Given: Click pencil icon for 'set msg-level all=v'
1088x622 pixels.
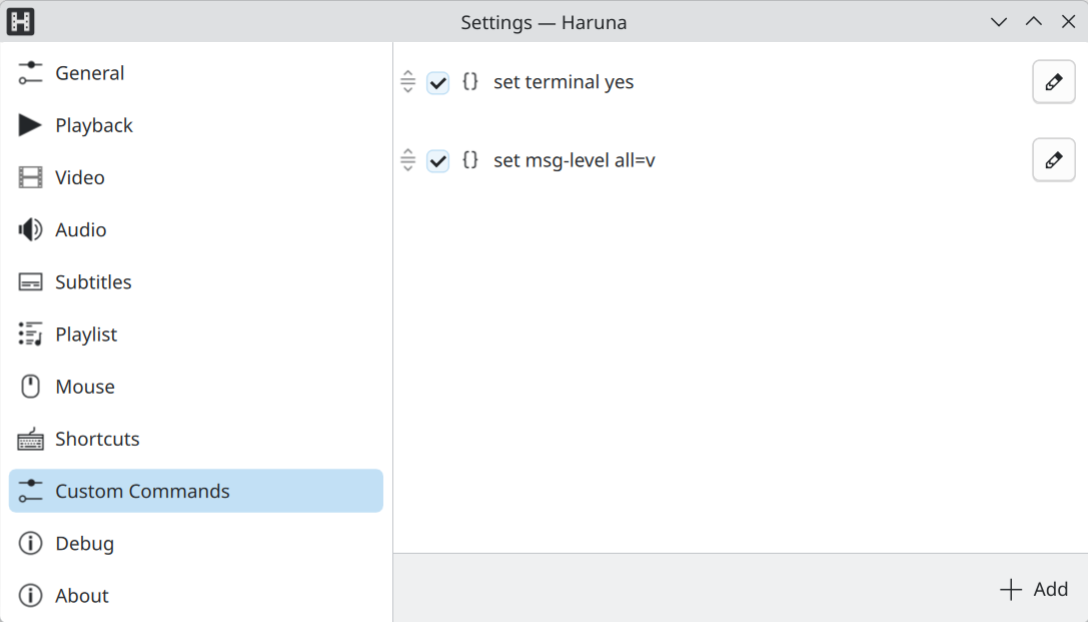Looking at the screenshot, I should pyautogui.click(x=1053, y=160).
